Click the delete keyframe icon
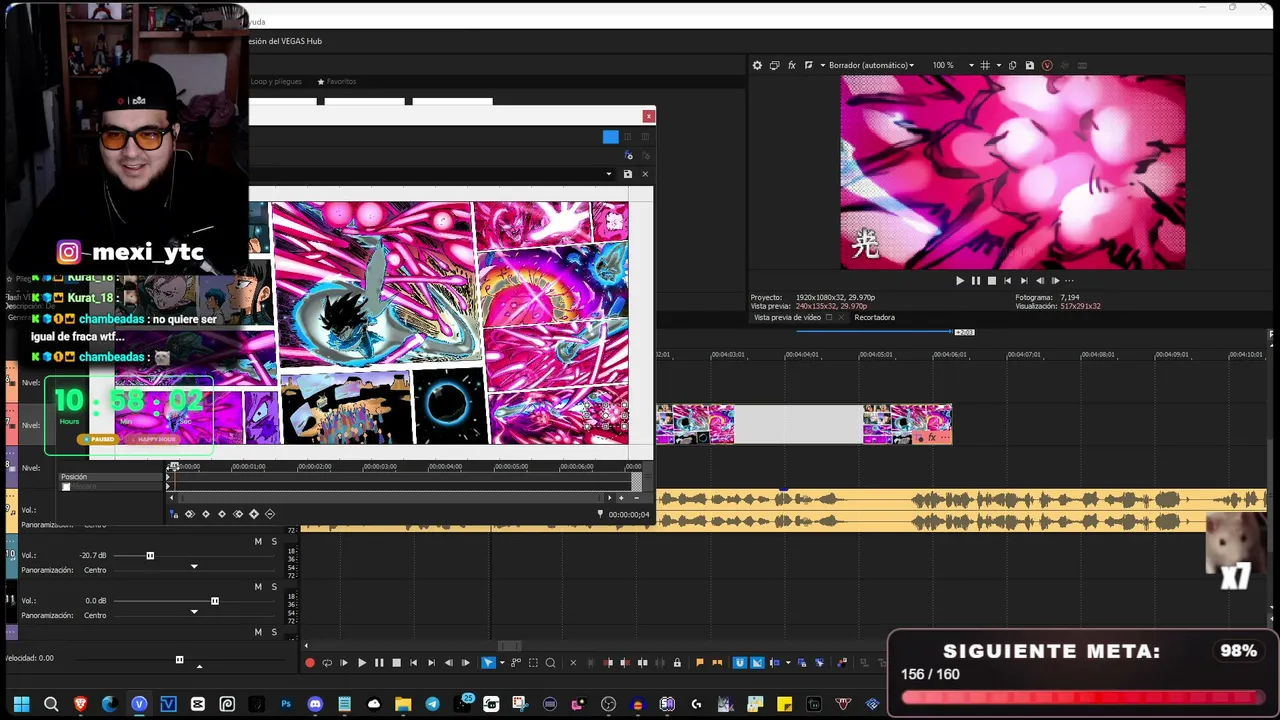This screenshot has width=1280, height=720. pos(270,514)
